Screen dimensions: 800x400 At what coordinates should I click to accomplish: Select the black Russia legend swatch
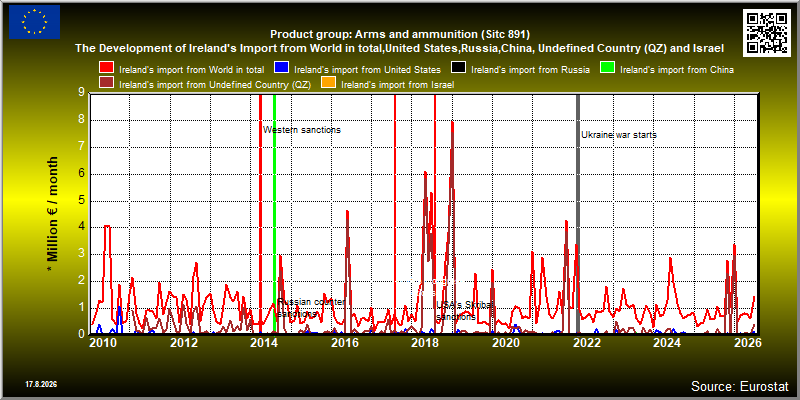tap(458, 69)
